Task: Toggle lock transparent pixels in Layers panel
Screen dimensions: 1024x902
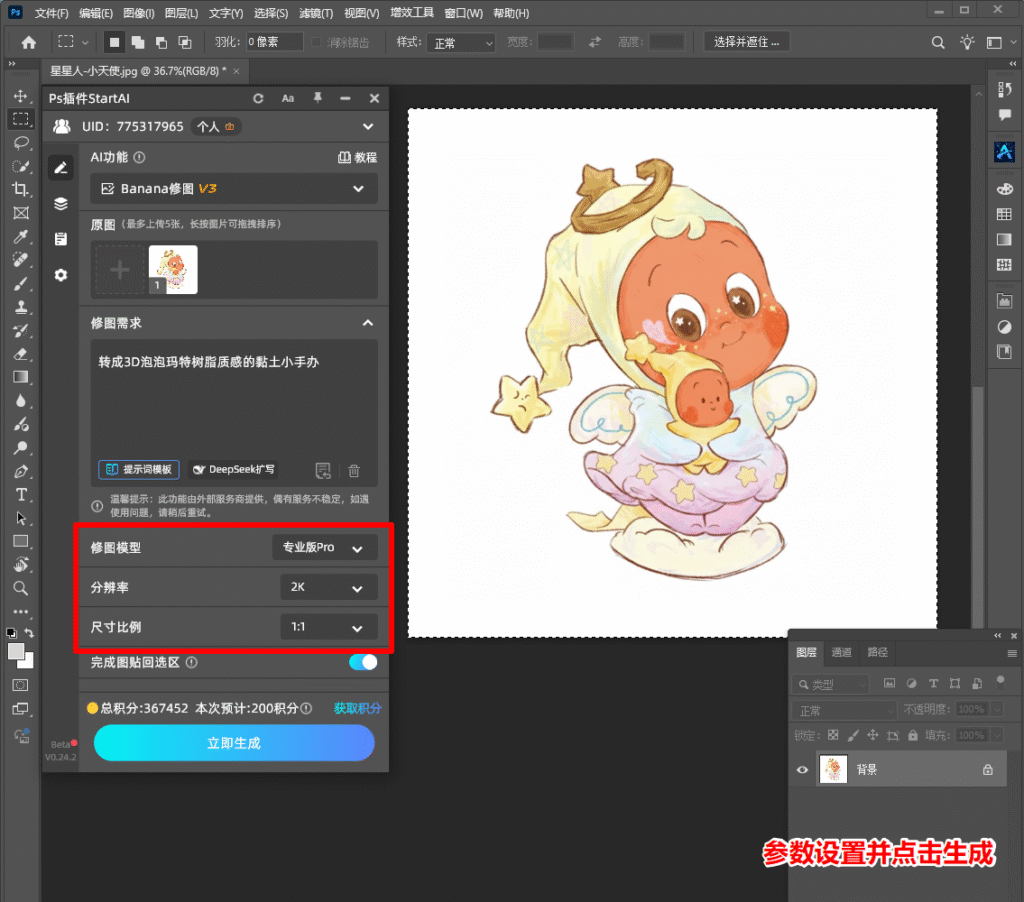Action: [833, 735]
